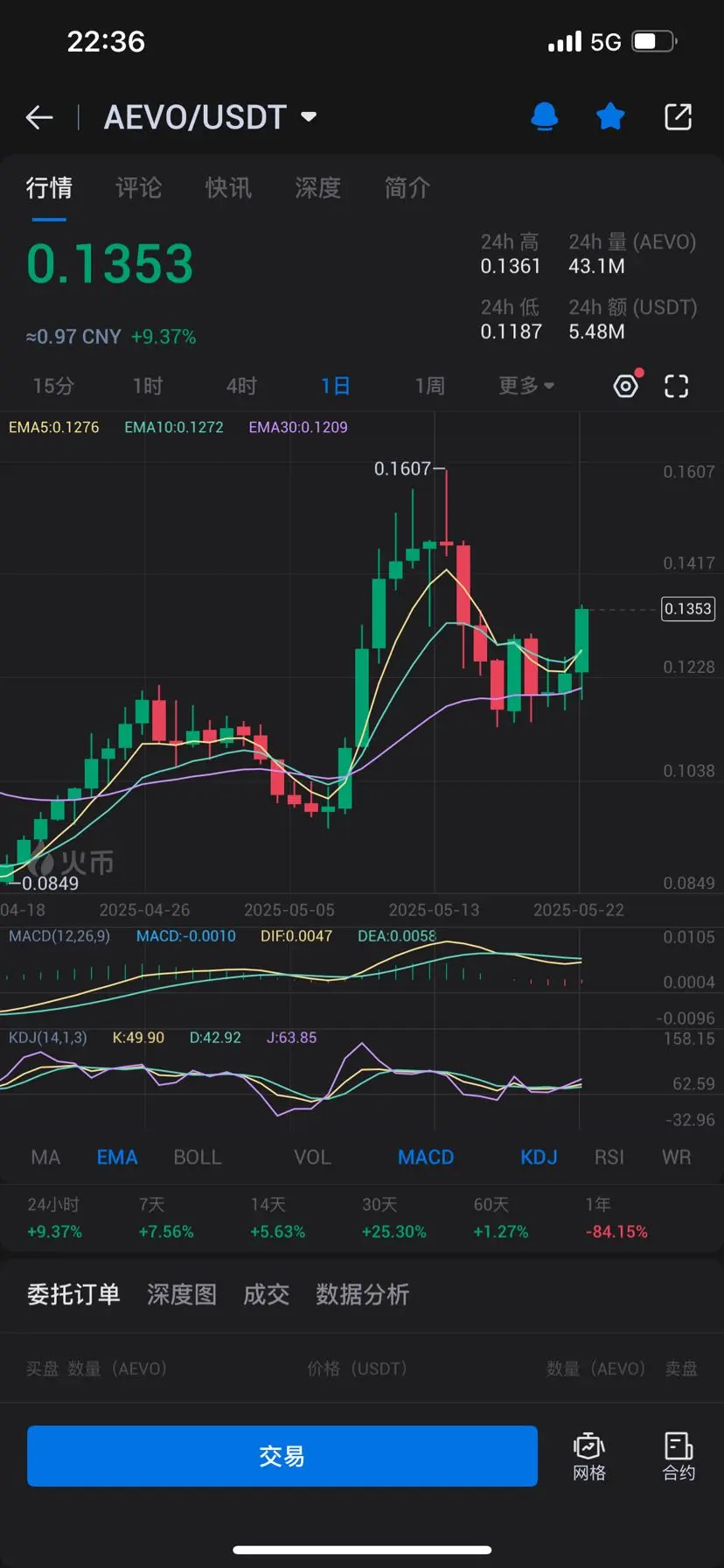Open the 深度 tab
The width and height of the screenshot is (724, 1568).
click(317, 187)
